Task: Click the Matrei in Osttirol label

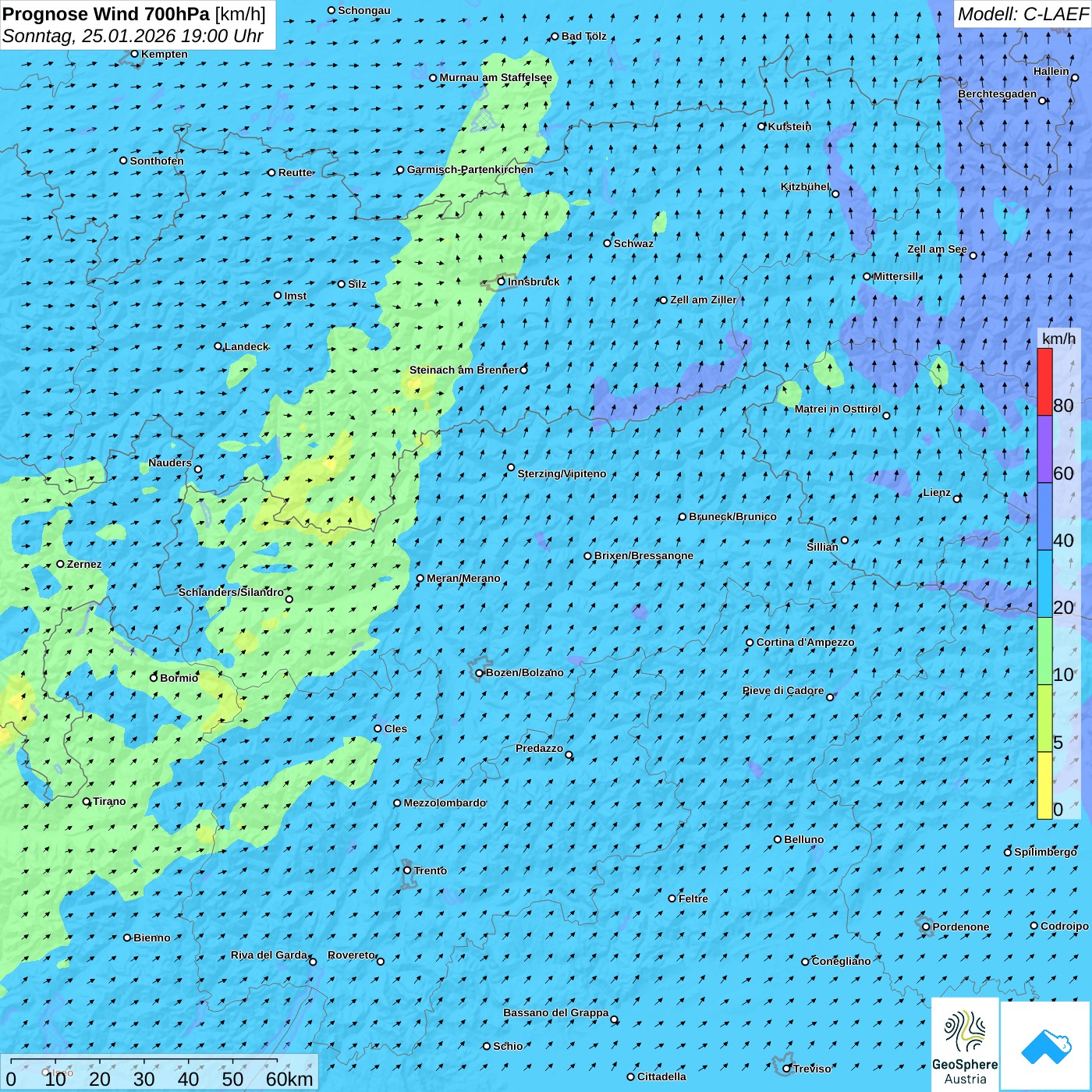Action: click(837, 409)
